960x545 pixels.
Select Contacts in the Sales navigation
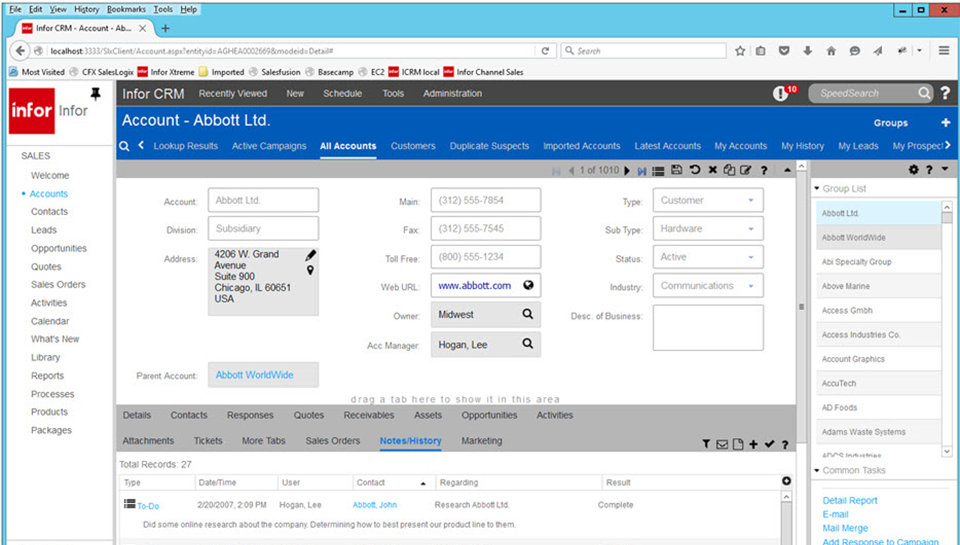tap(50, 211)
